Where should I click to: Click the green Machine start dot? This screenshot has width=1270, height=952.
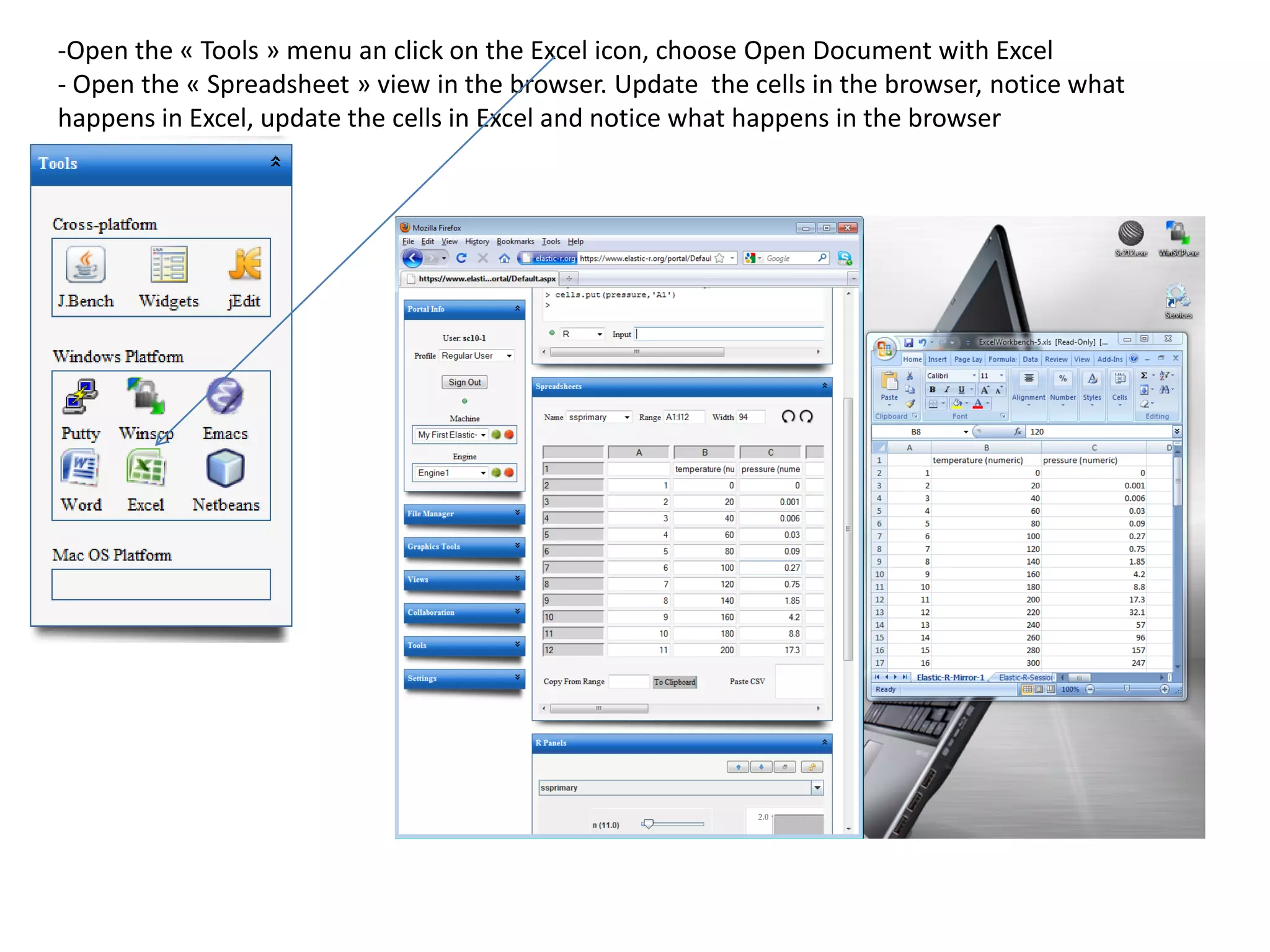pos(496,434)
